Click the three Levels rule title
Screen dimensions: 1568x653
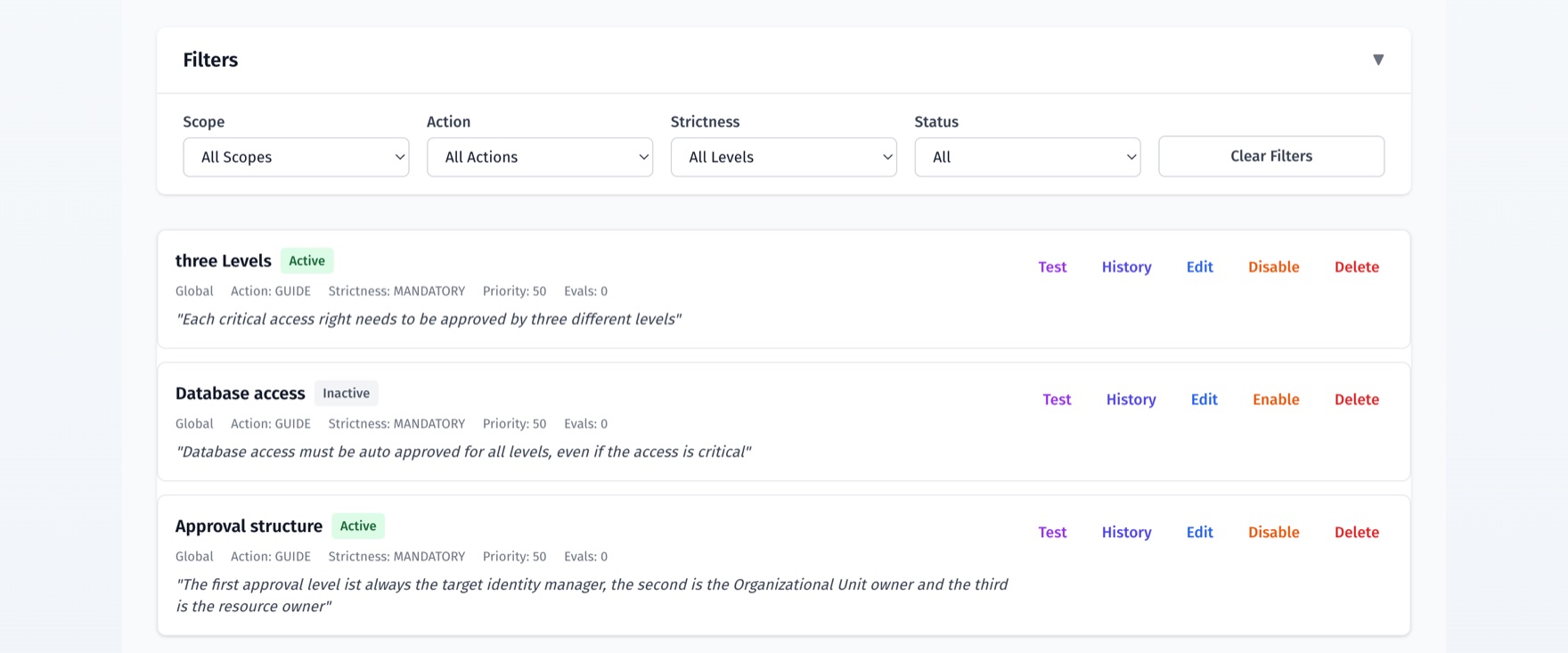click(223, 260)
